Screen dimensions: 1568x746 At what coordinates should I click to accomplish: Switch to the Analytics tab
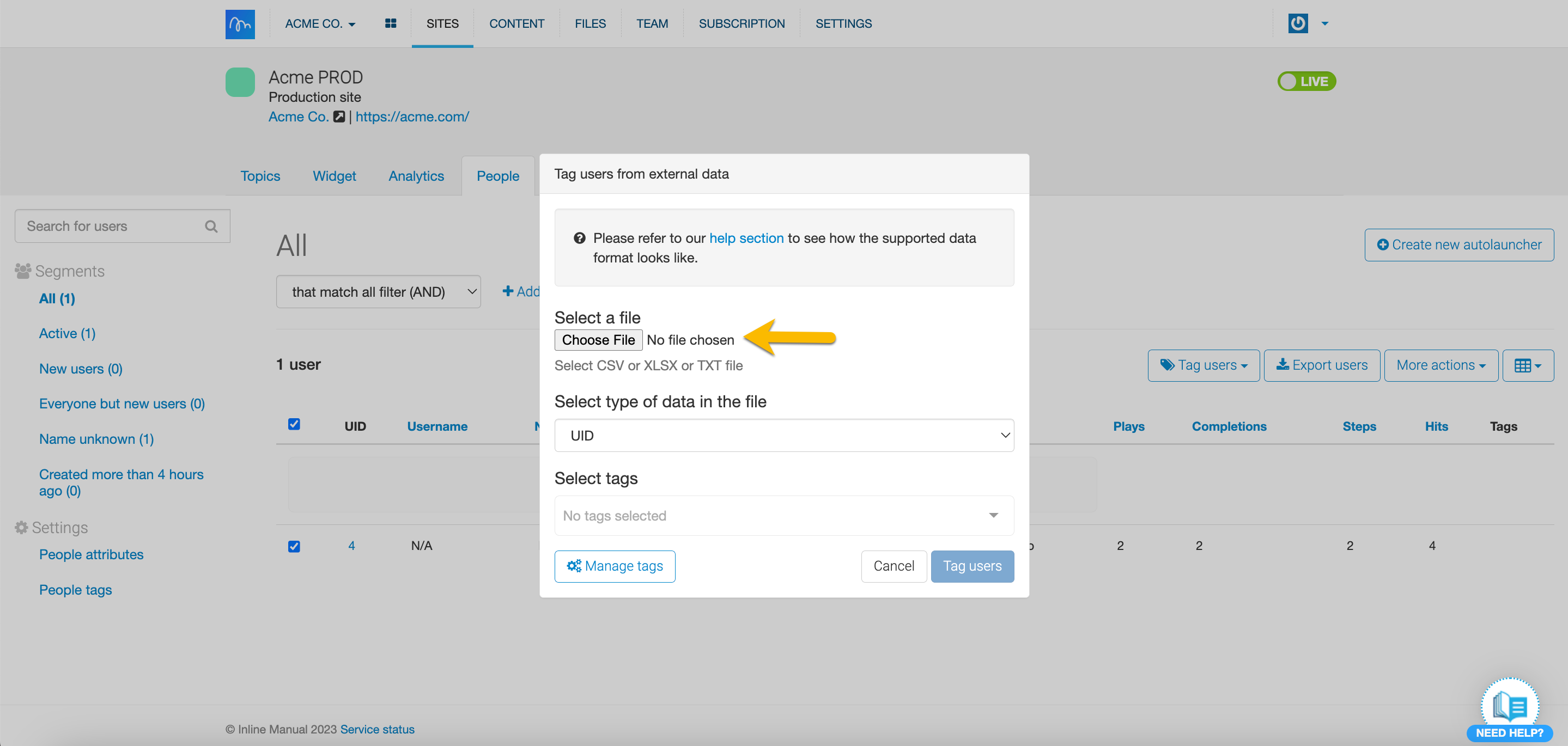416,176
